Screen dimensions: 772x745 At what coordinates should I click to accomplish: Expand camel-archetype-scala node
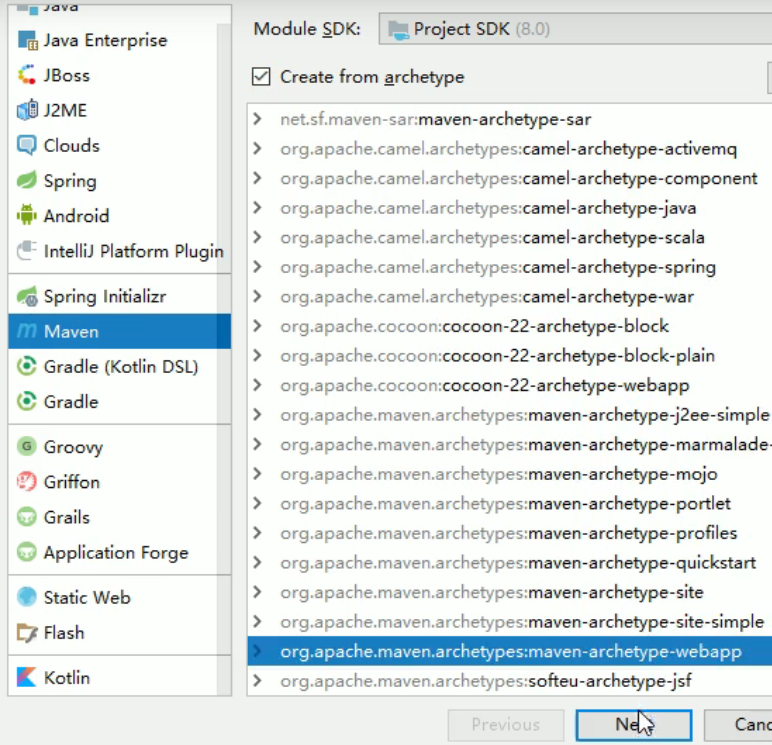tap(257, 237)
